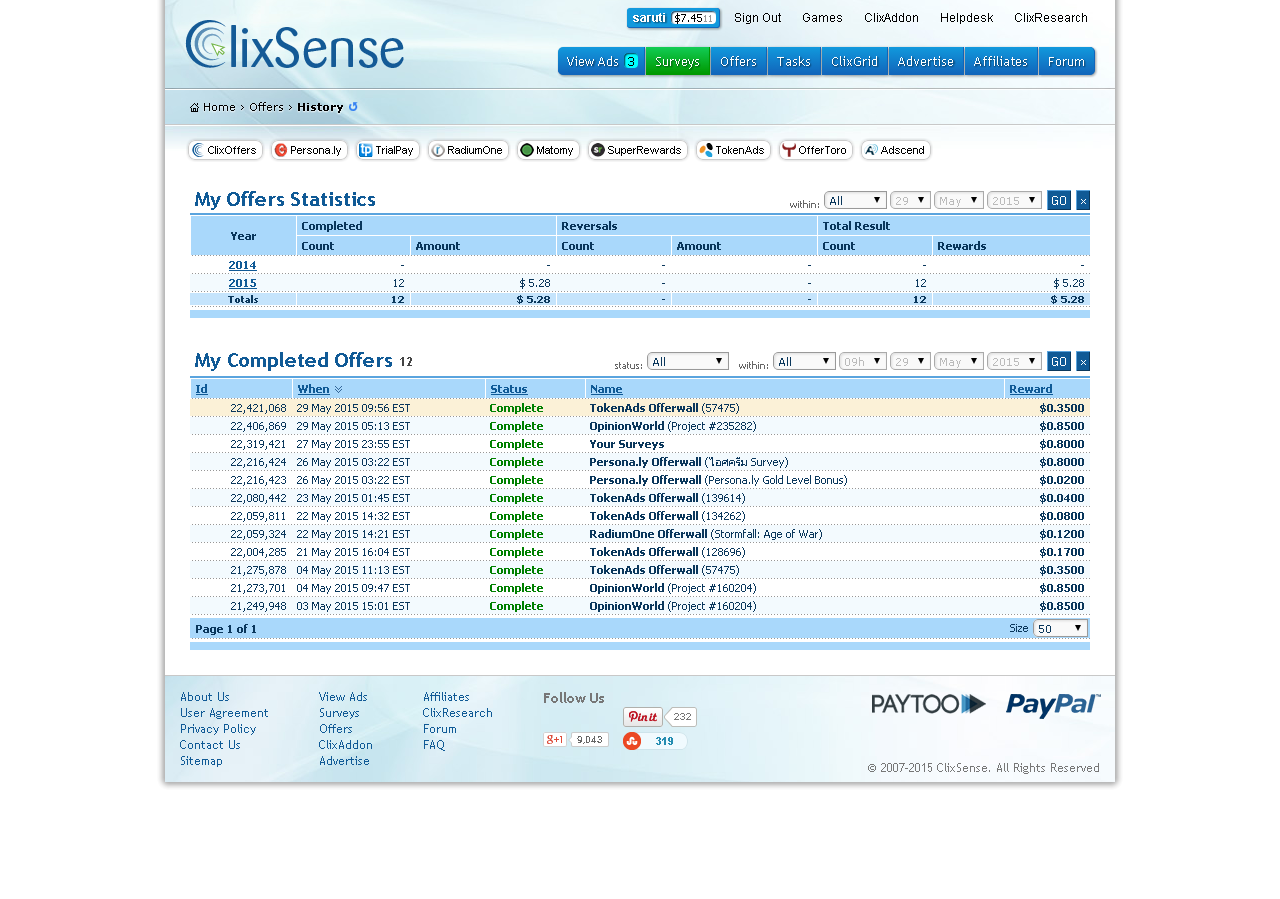Open the Completed Offers 'within' All dropdown
This screenshot has width=1280, height=899.
[804, 361]
